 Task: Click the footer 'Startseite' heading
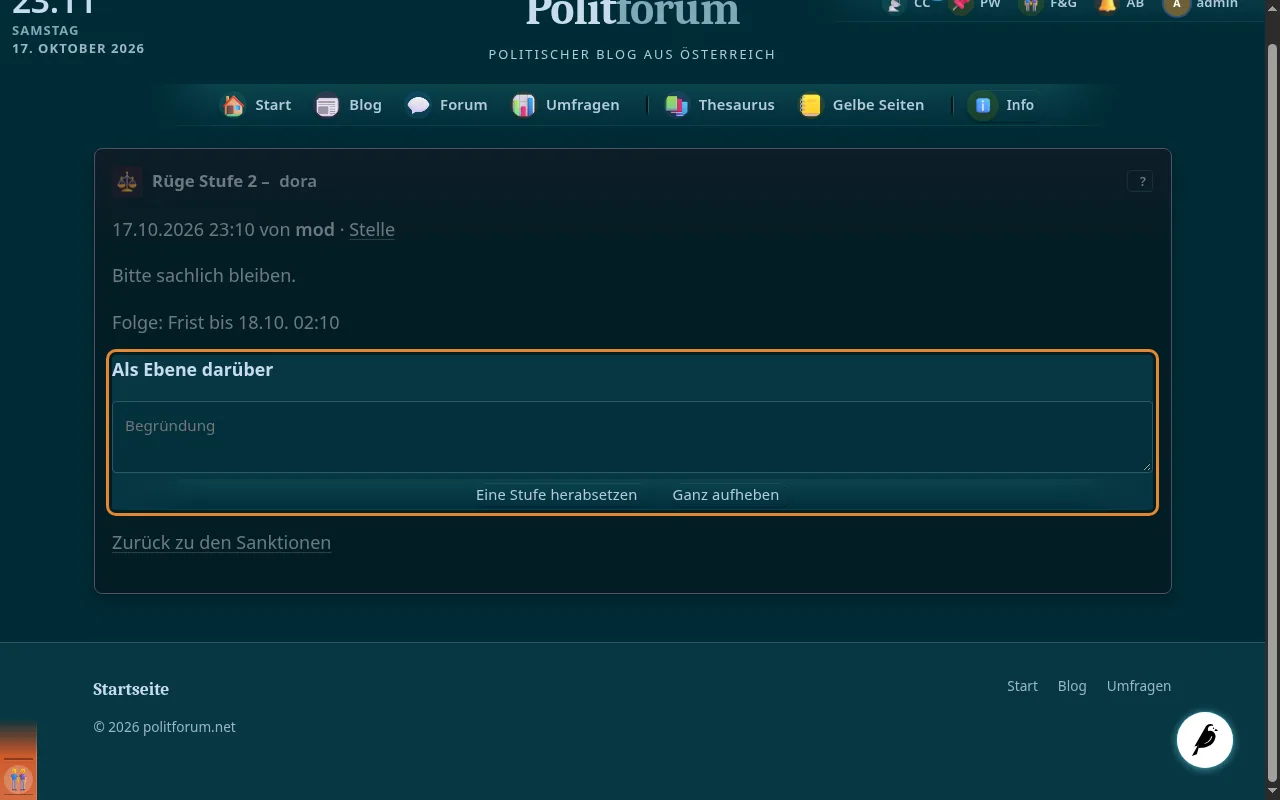(x=131, y=689)
